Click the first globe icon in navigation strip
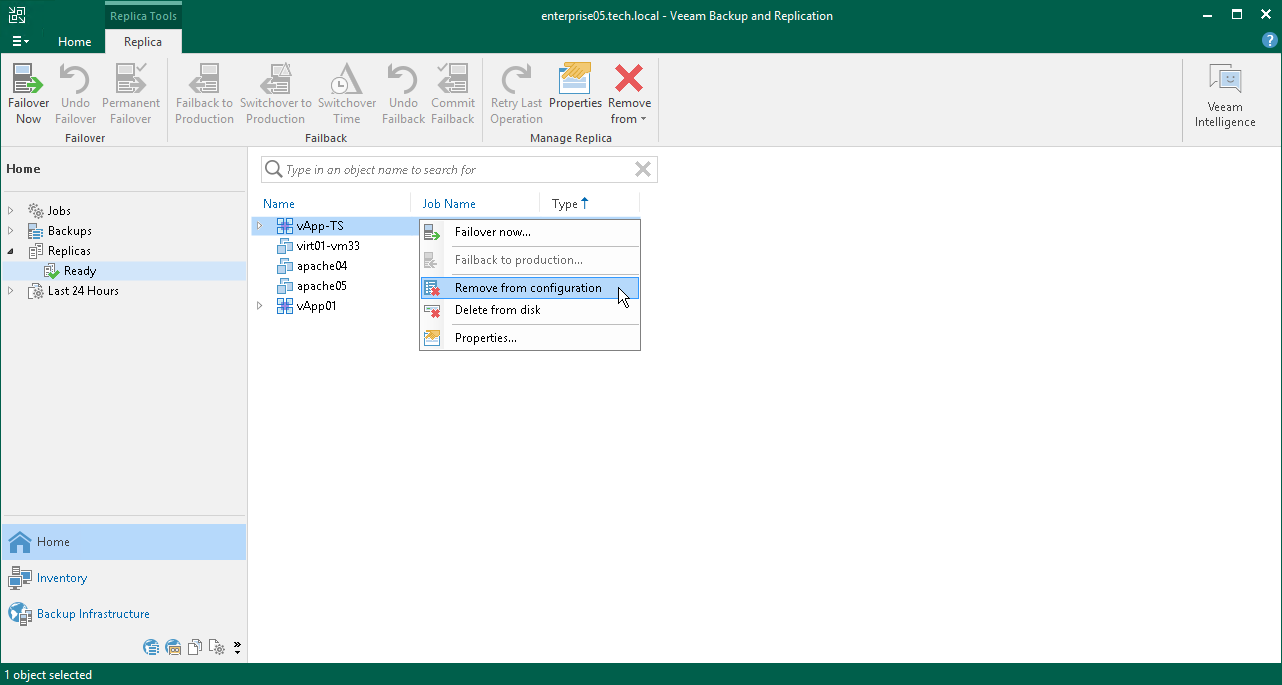1282x685 pixels. point(151,647)
